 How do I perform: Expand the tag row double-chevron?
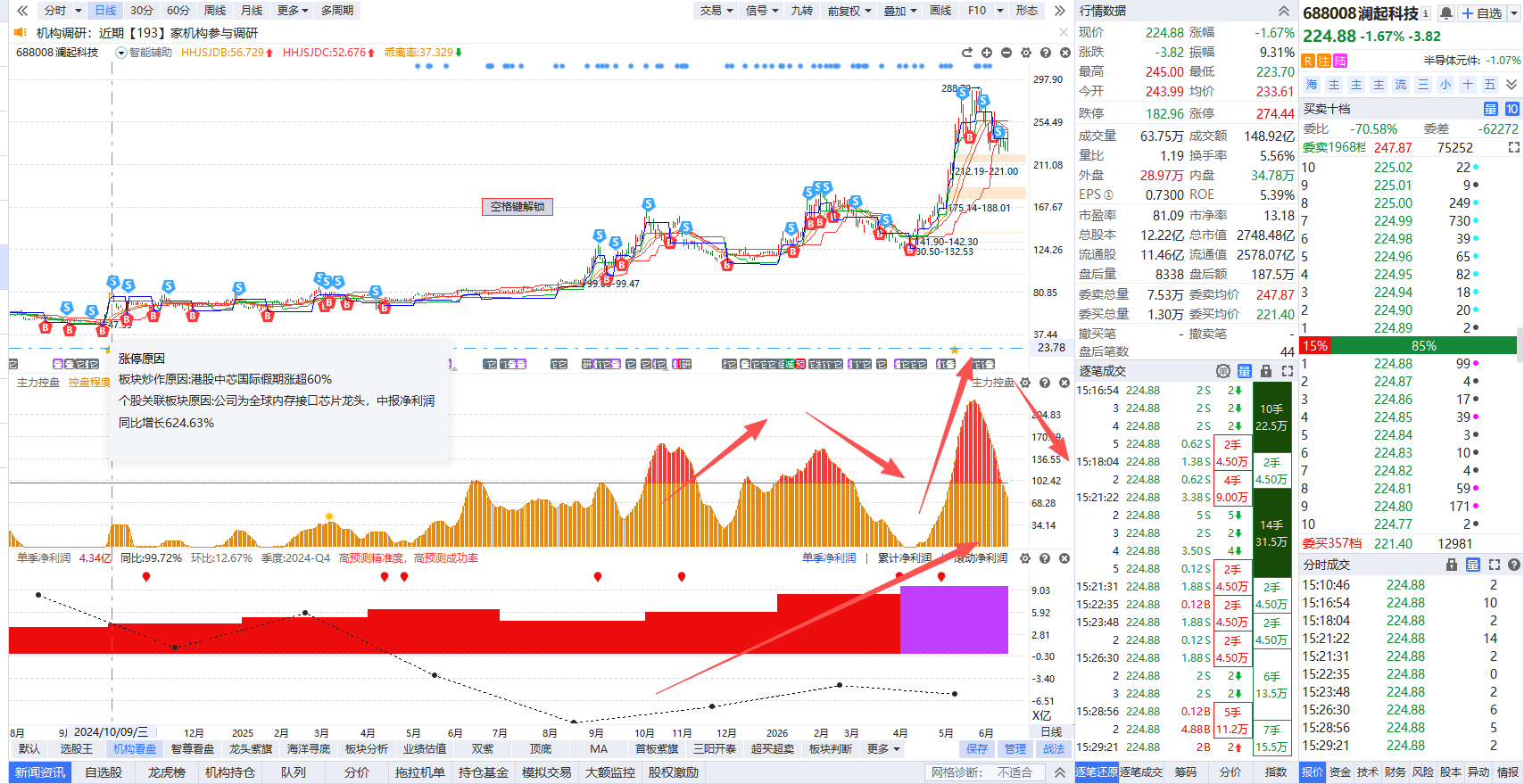1511,85
